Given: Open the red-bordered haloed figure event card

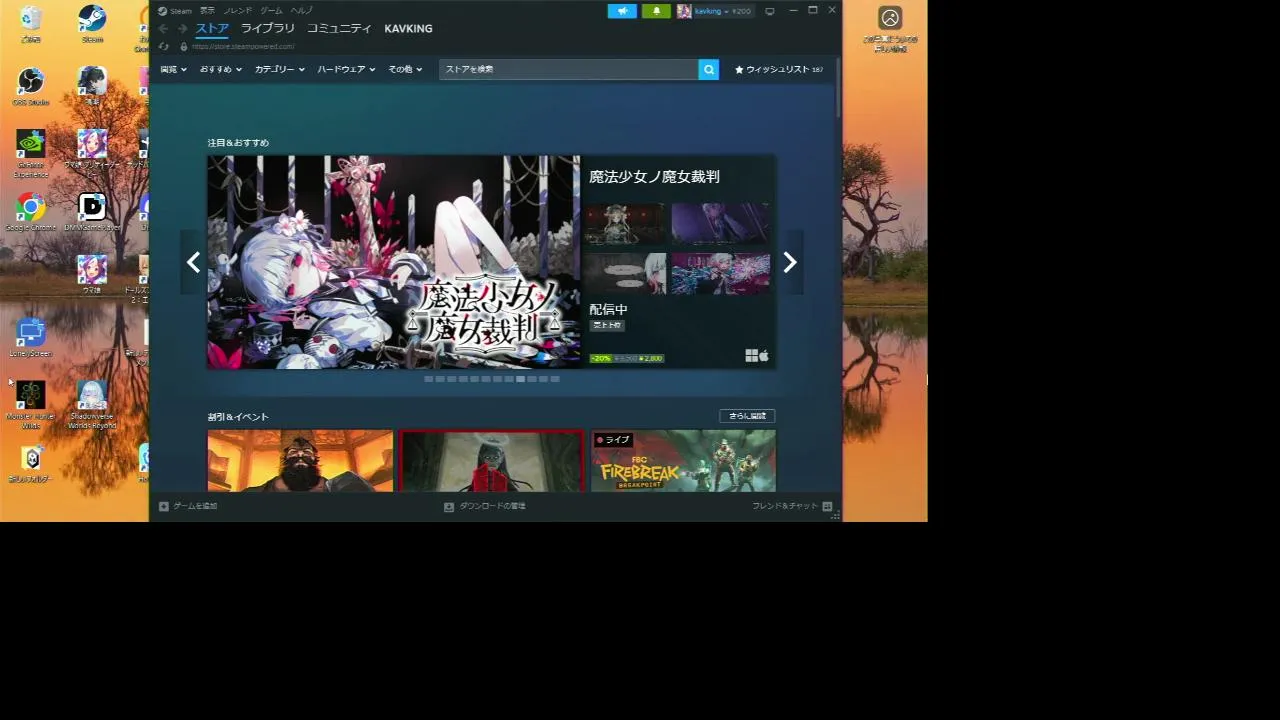Looking at the screenshot, I should (491, 461).
